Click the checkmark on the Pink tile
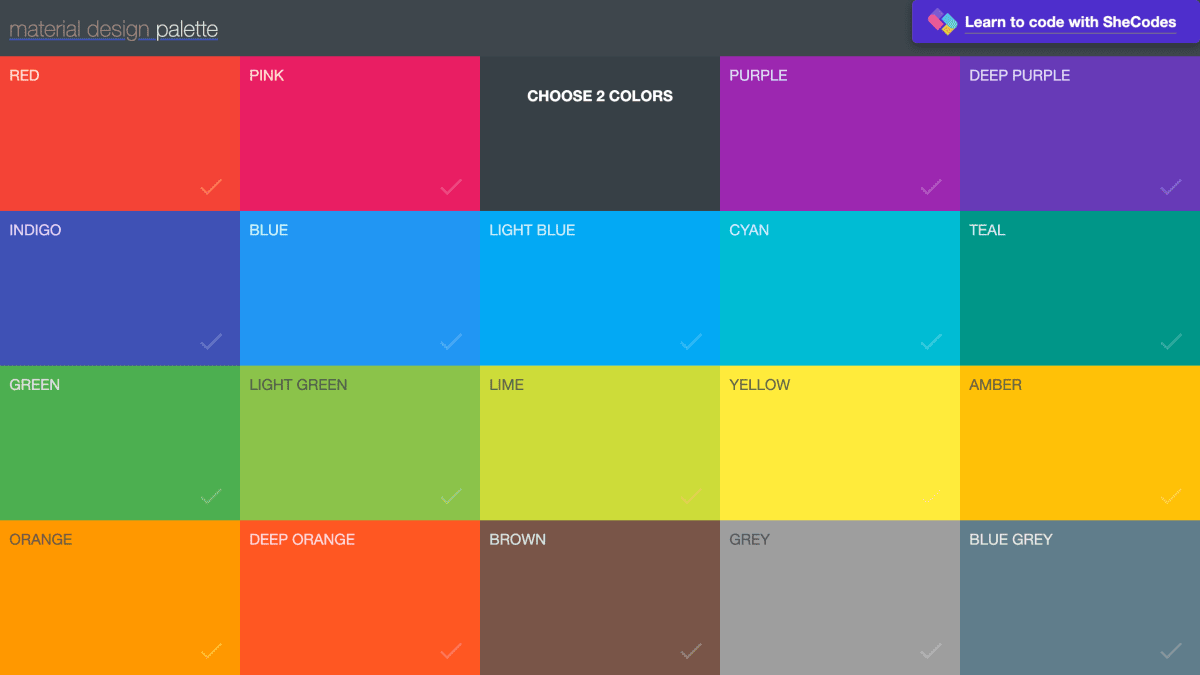 [x=451, y=187]
